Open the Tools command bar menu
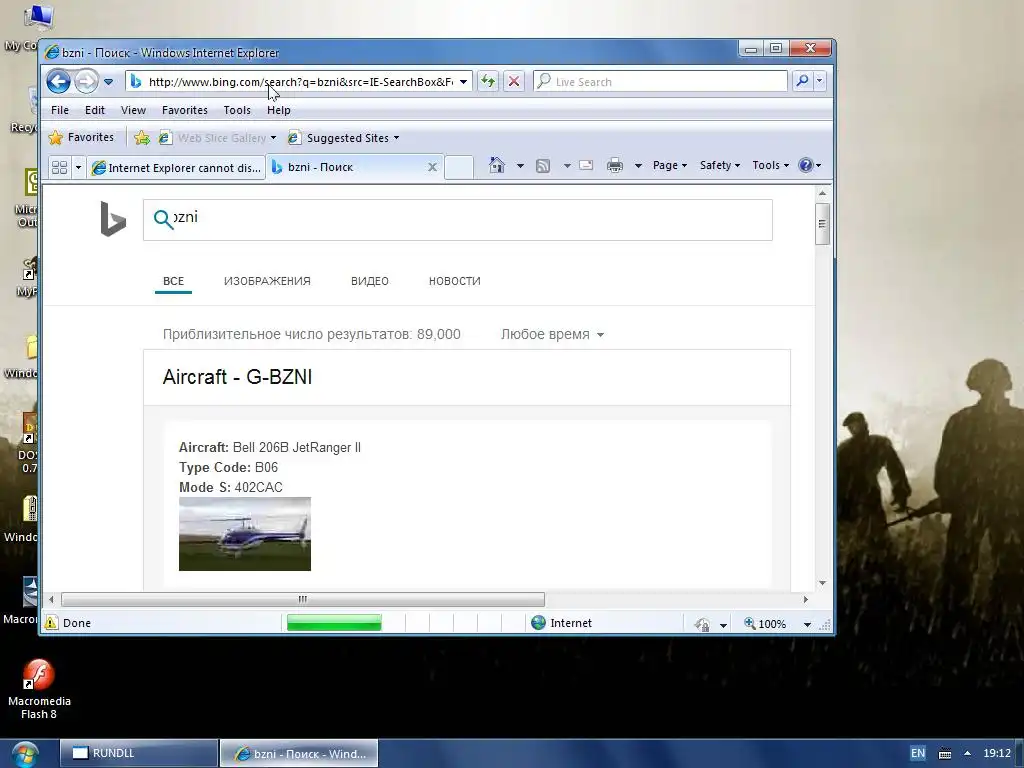1024x768 pixels. tap(771, 165)
